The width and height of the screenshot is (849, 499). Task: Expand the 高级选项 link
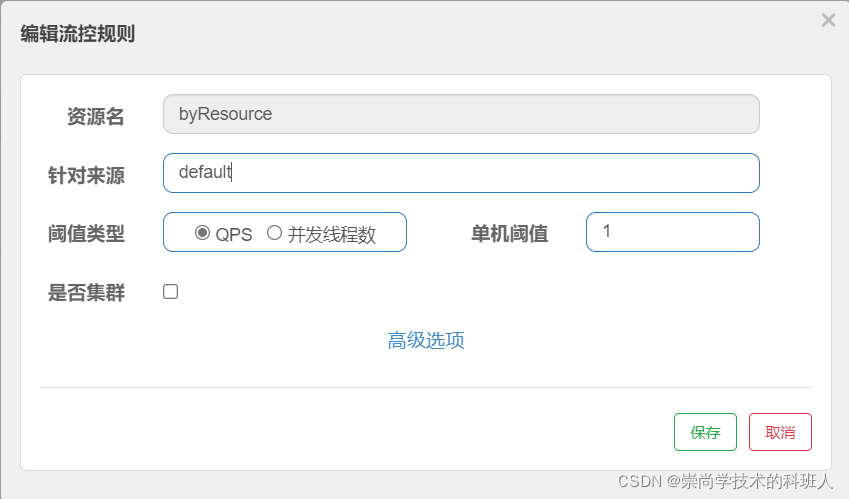click(426, 340)
